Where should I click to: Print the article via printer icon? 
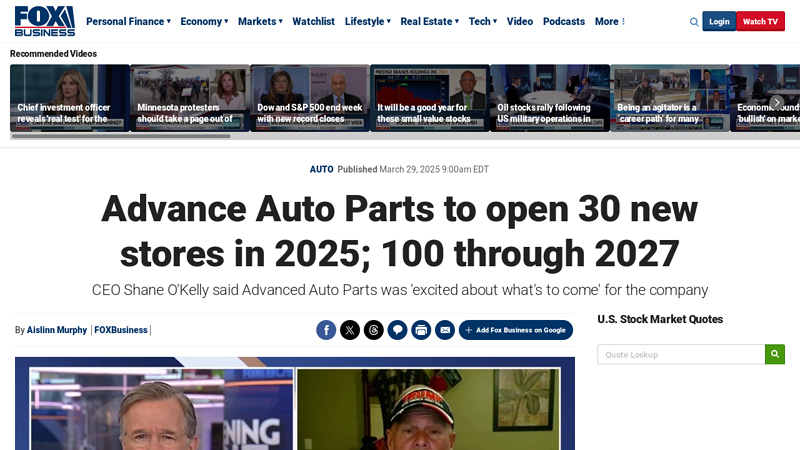pos(421,330)
